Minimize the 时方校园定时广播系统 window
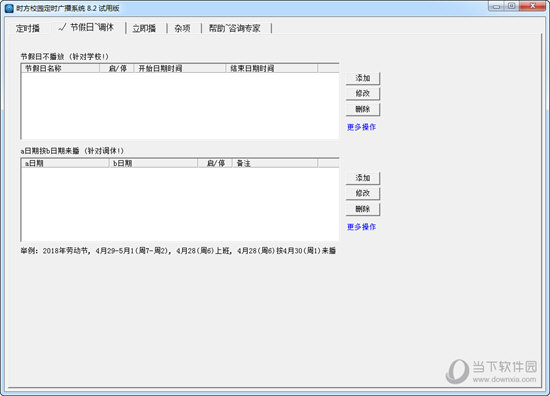550x396 pixels. point(496,6)
